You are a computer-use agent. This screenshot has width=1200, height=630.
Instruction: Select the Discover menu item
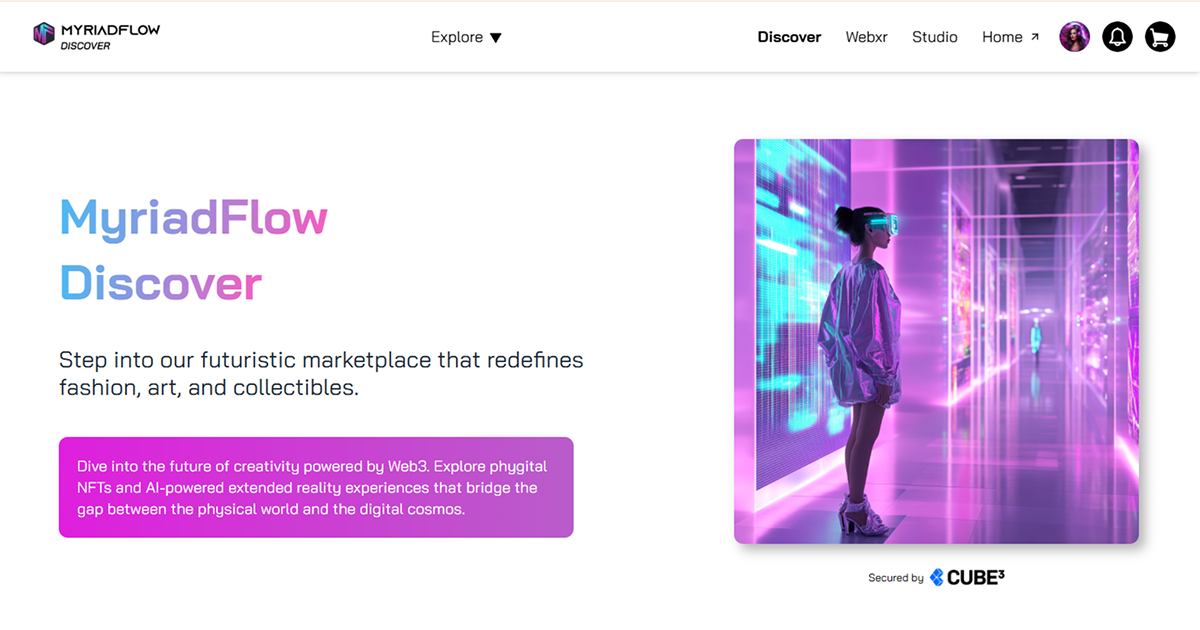click(789, 37)
